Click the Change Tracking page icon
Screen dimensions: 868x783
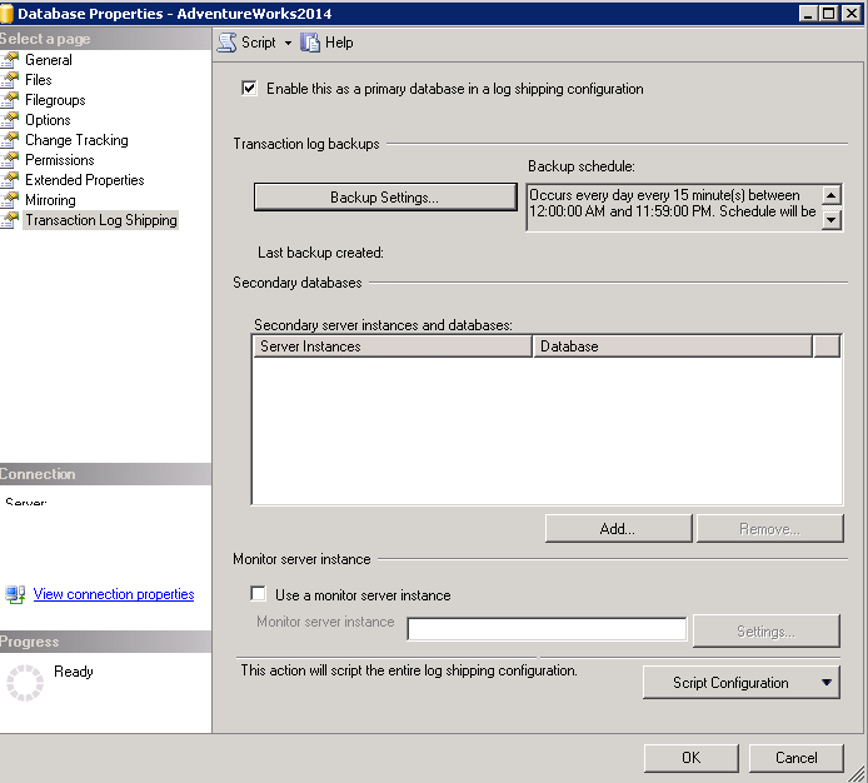(9, 140)
